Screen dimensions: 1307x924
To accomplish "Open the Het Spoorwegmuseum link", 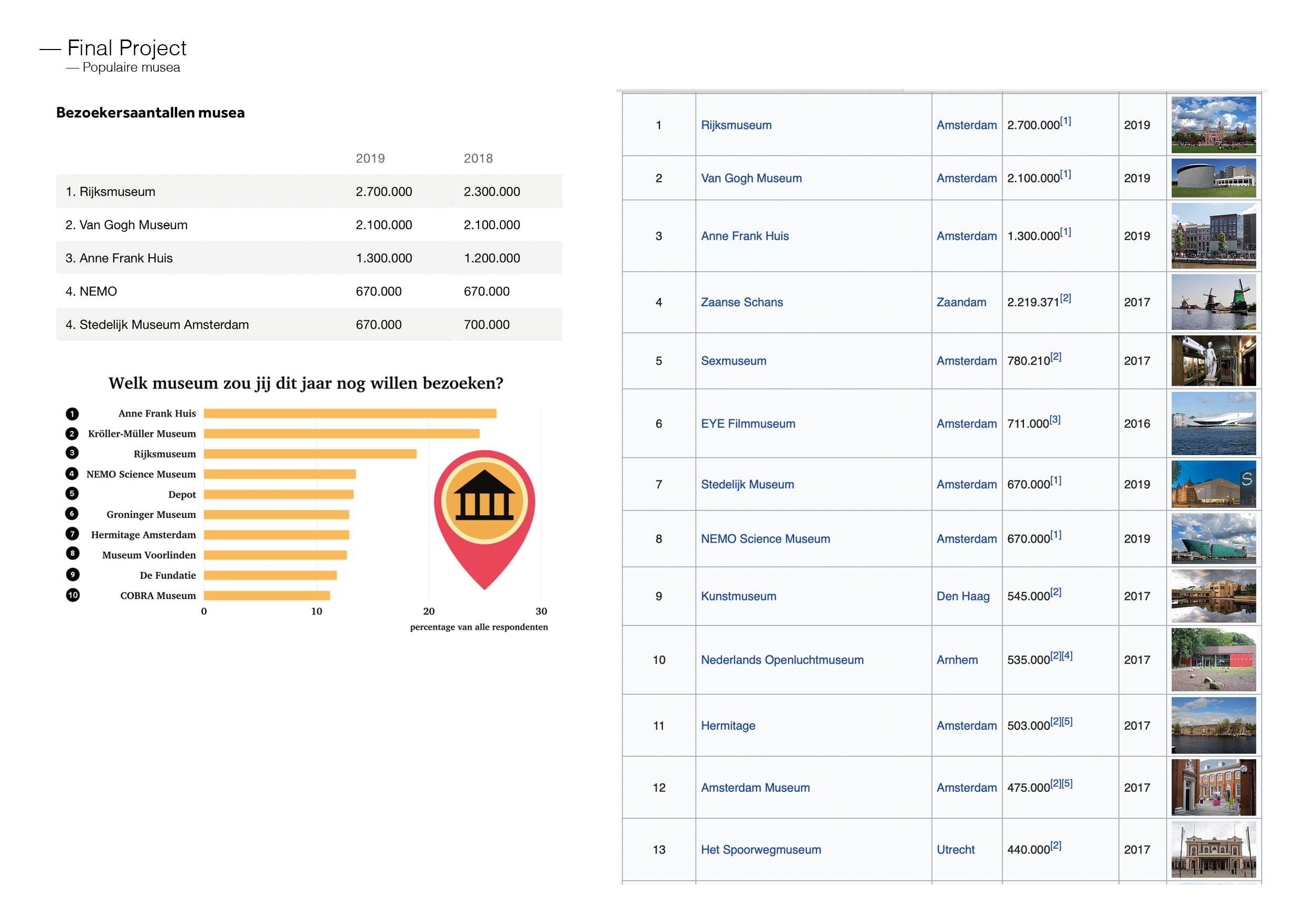I will coord(760,850).
